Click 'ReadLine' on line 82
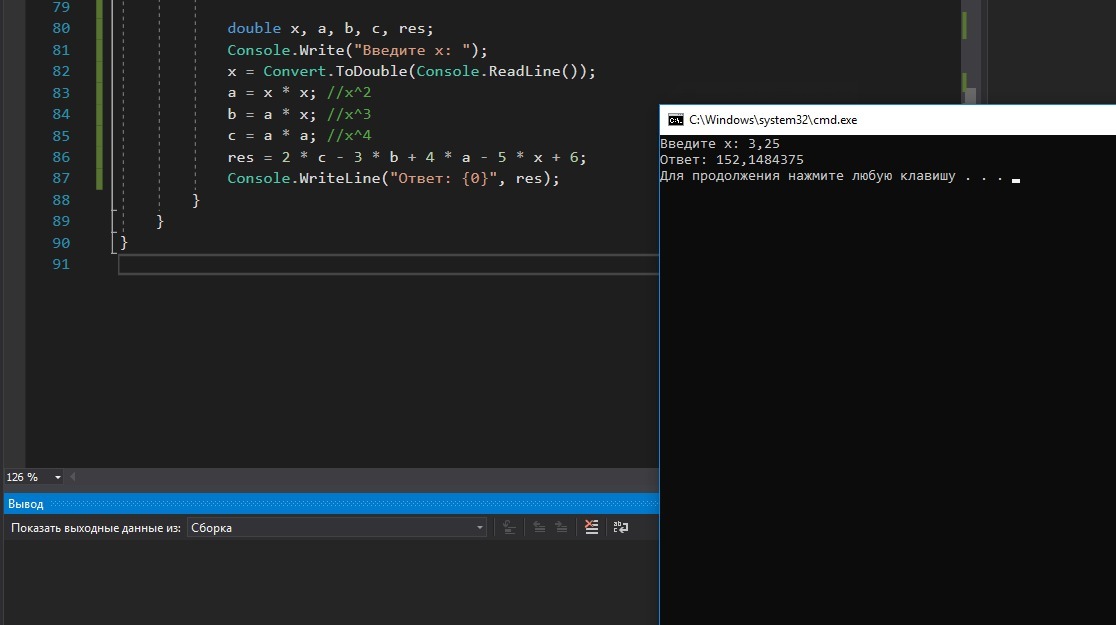This screenshot has height=625, width=1116. (x=524, y=71)
